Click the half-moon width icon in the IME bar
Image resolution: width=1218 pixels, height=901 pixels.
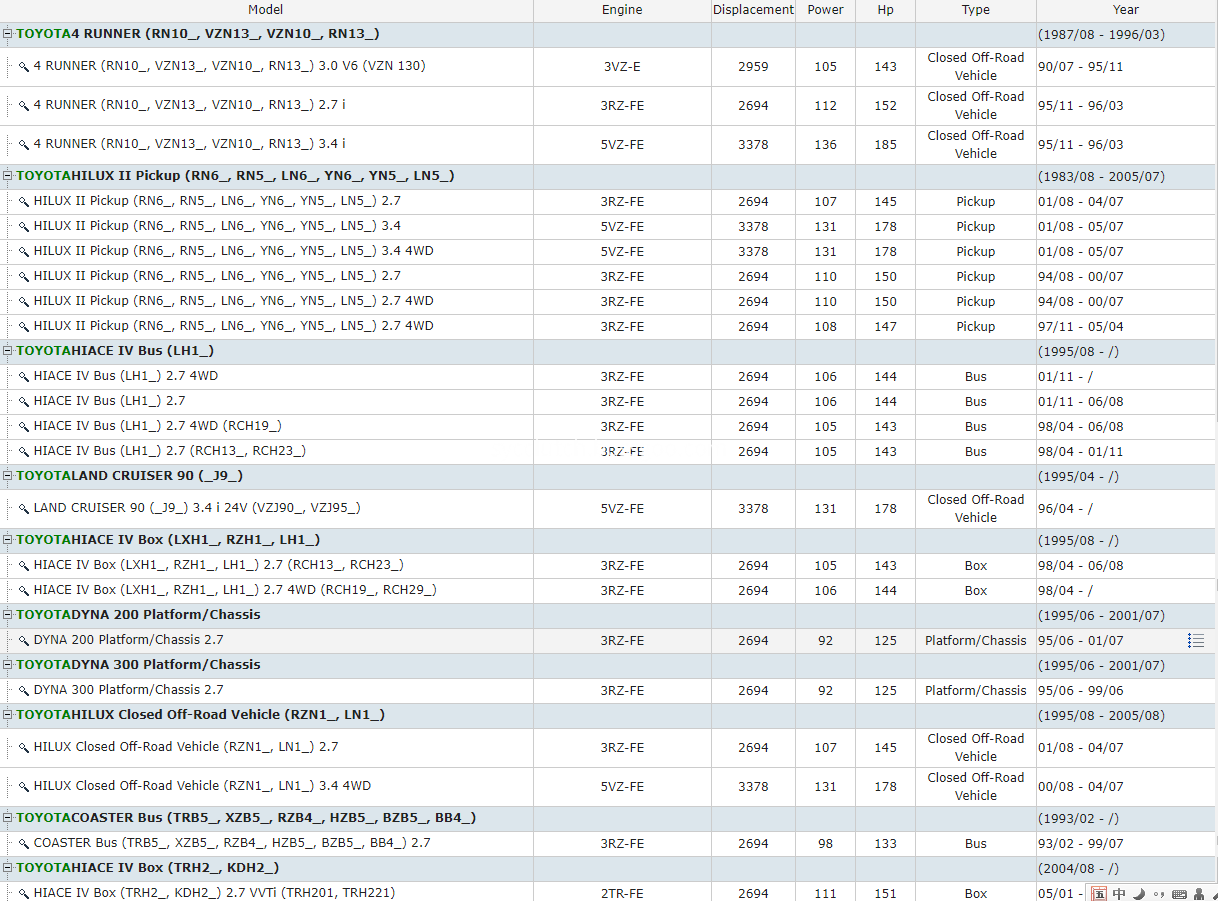[1141, 894]
